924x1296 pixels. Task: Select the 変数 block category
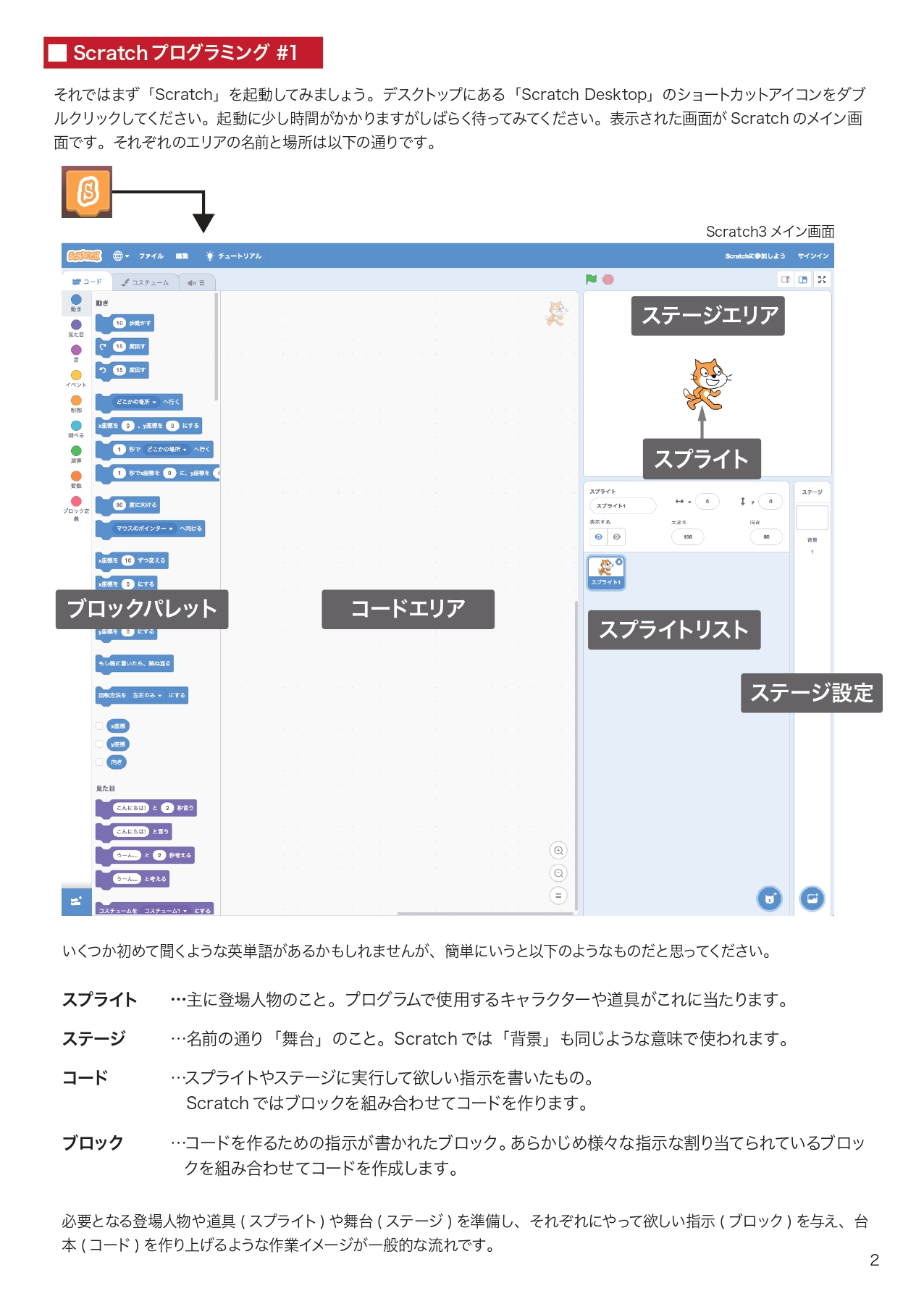(76, 479)
